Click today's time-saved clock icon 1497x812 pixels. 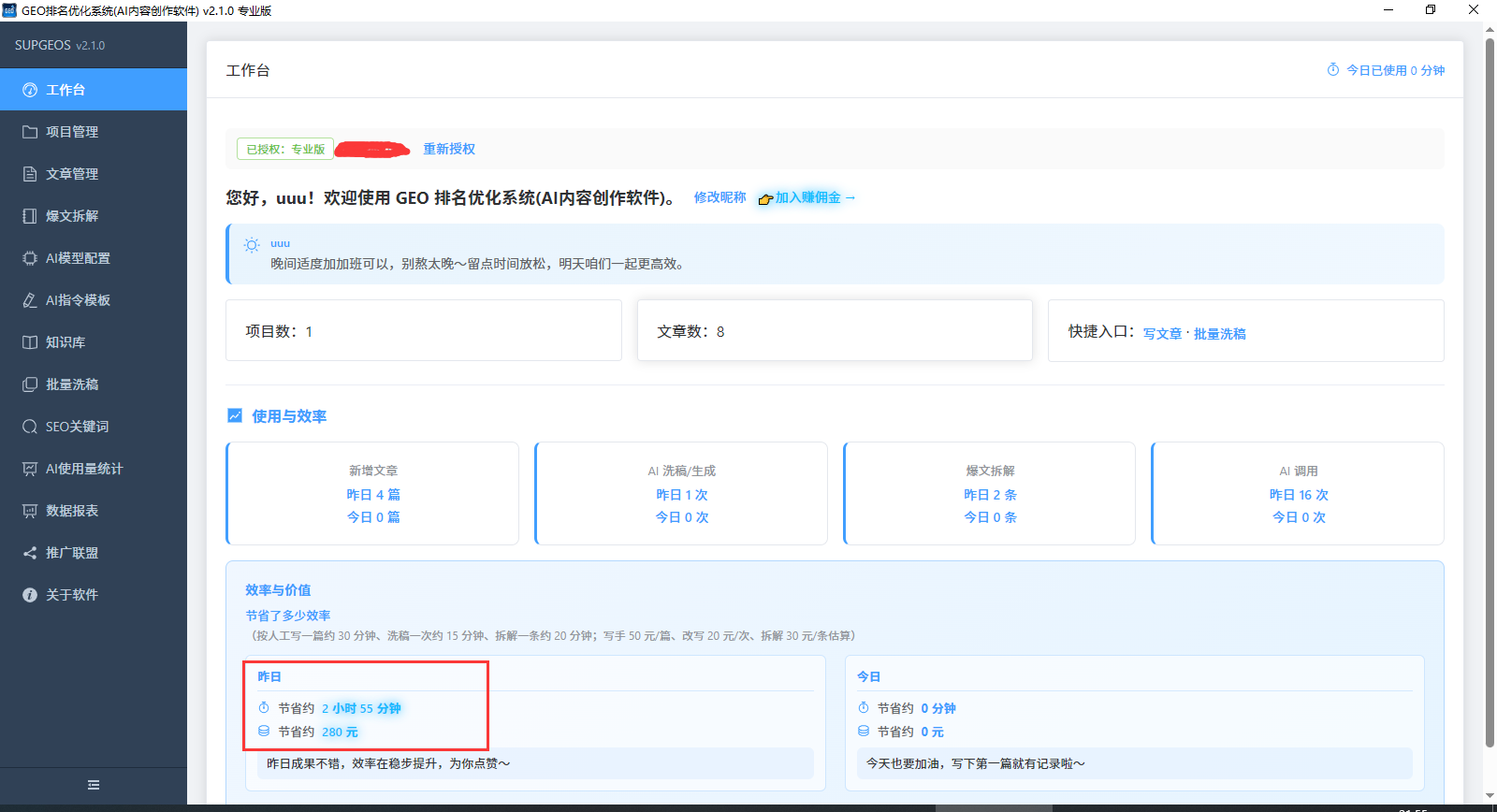click(x=864, y=707)
